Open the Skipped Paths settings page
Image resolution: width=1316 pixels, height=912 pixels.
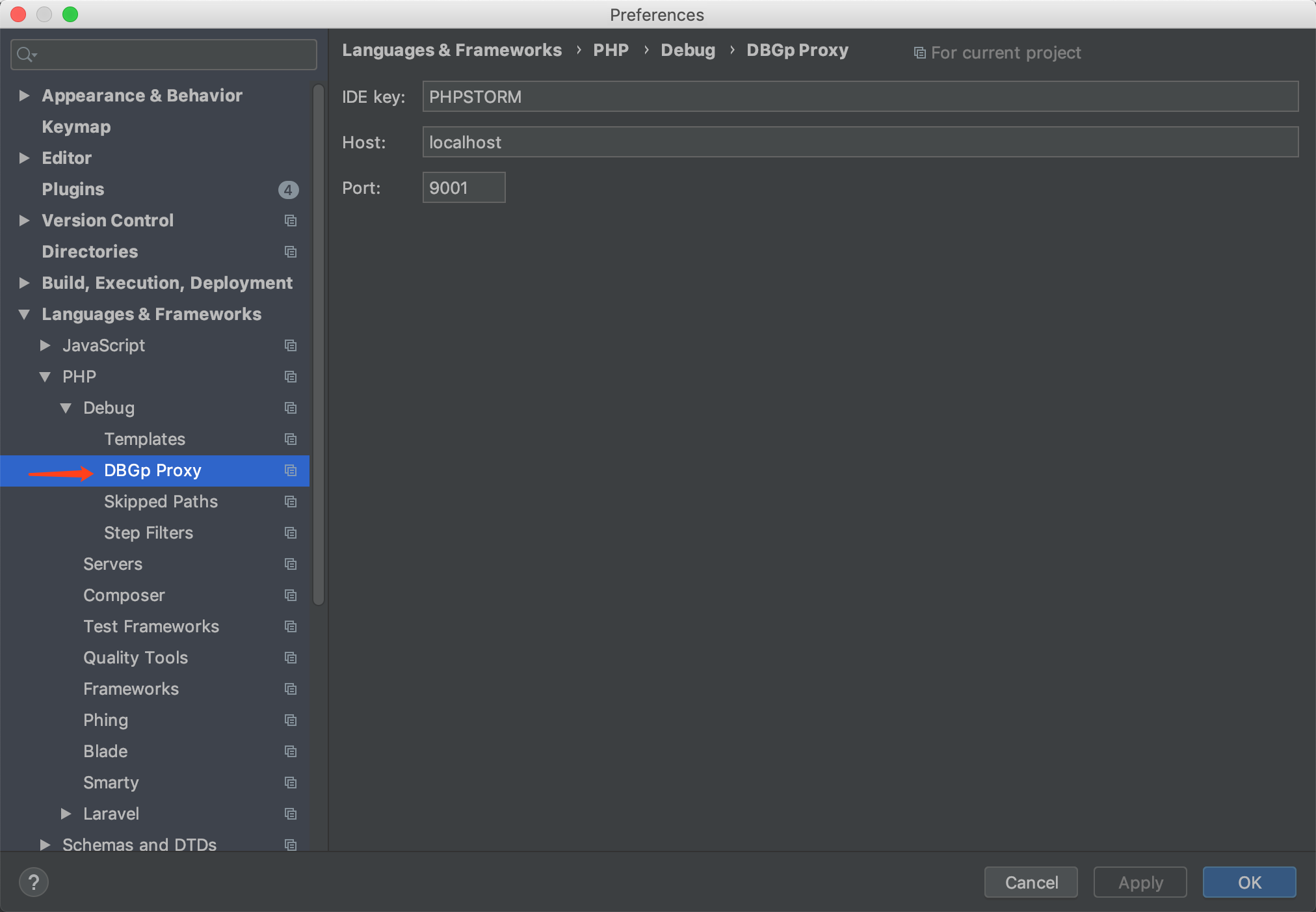click(161, 502)
